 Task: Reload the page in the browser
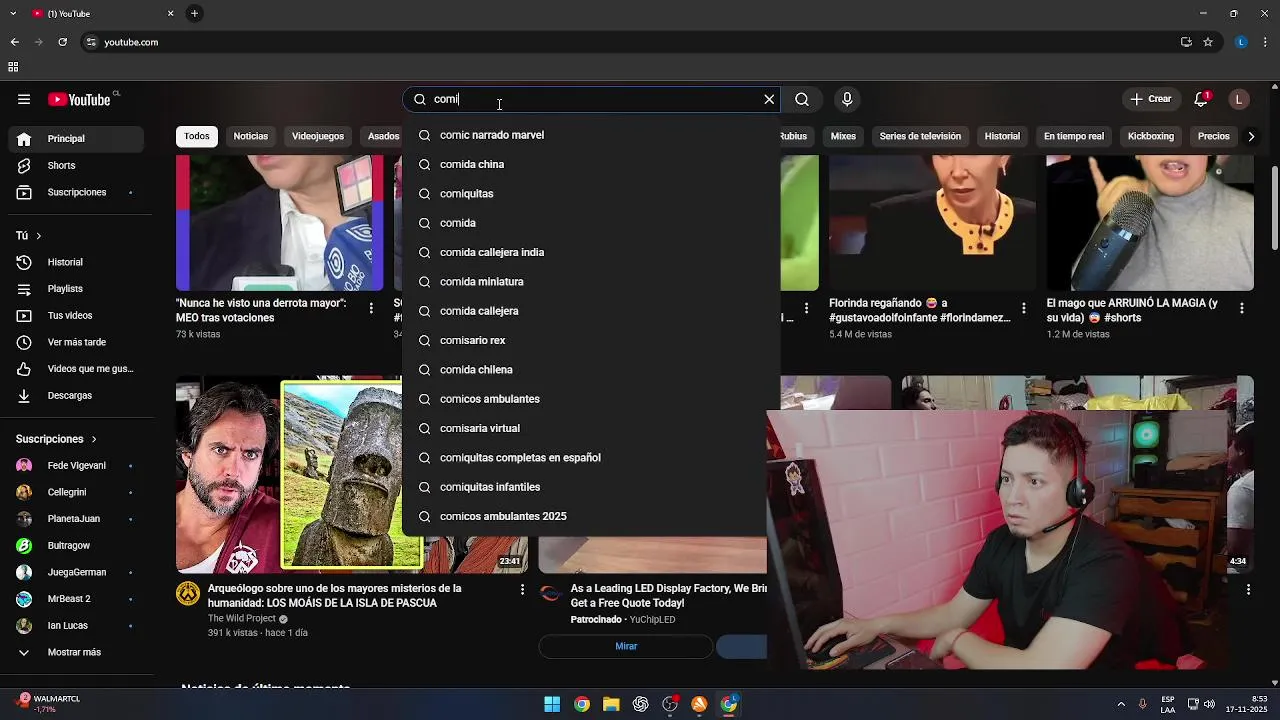[x=62, y=42]
